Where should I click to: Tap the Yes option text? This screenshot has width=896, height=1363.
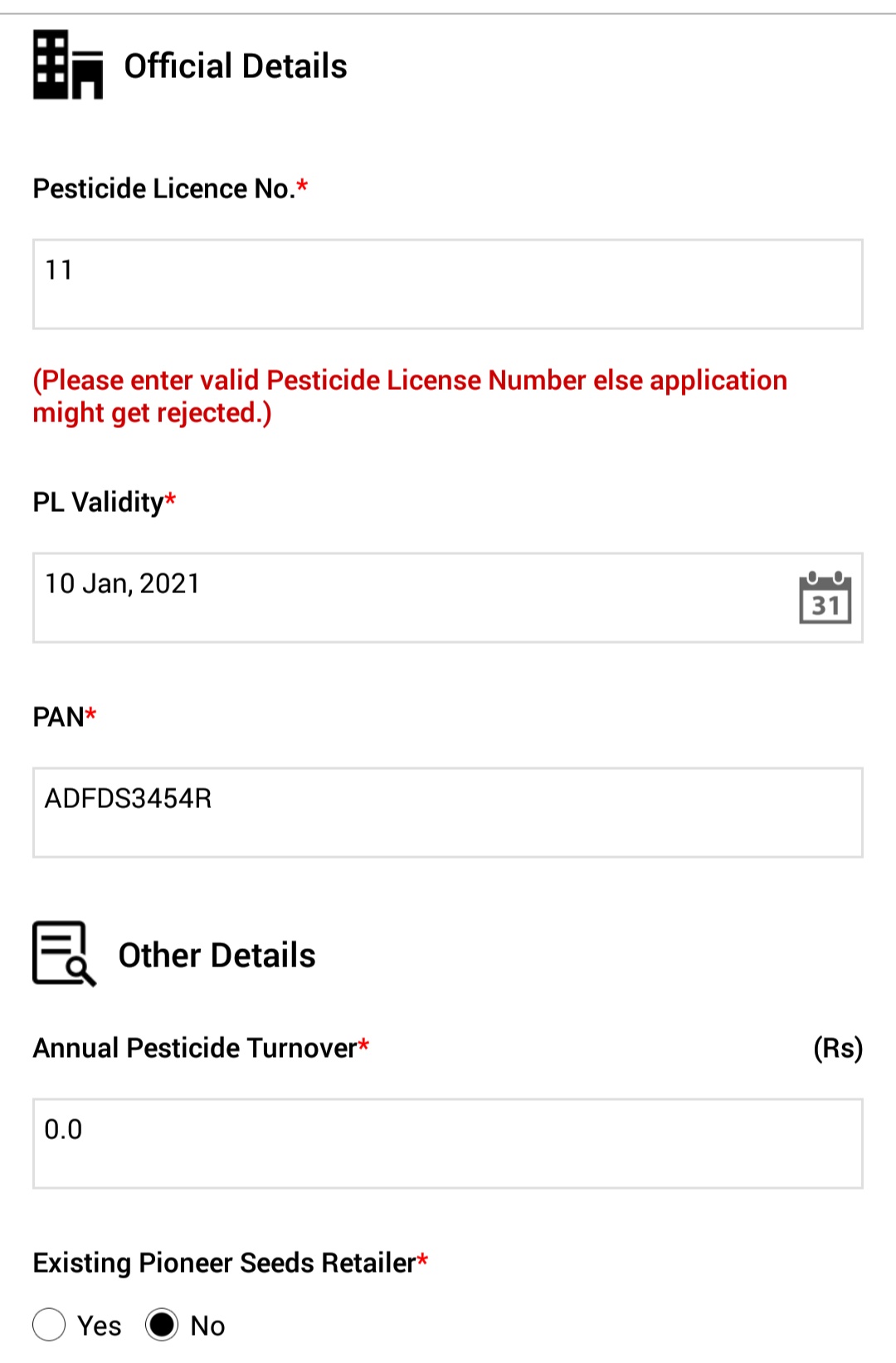pyautogui.click(x=100, y=1326)
